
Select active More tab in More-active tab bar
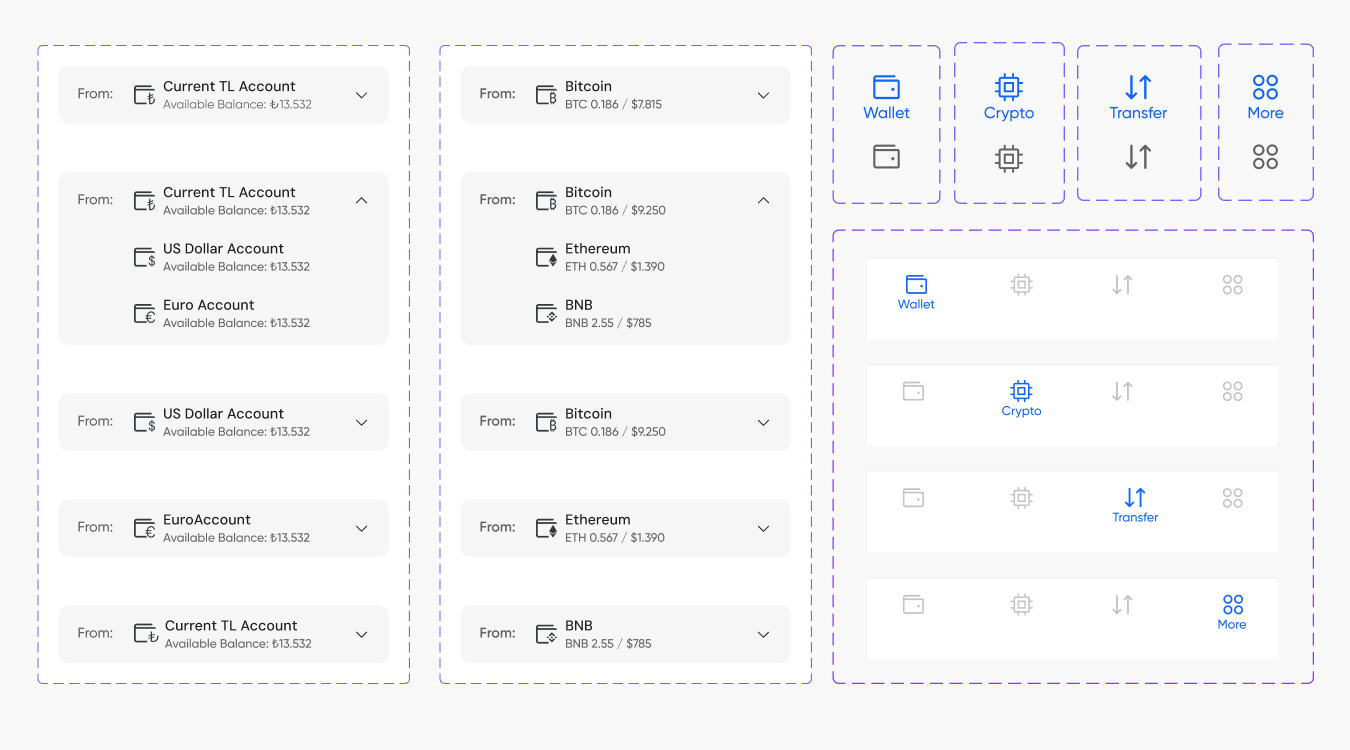pyautogui.click(x=1232, y=613)
